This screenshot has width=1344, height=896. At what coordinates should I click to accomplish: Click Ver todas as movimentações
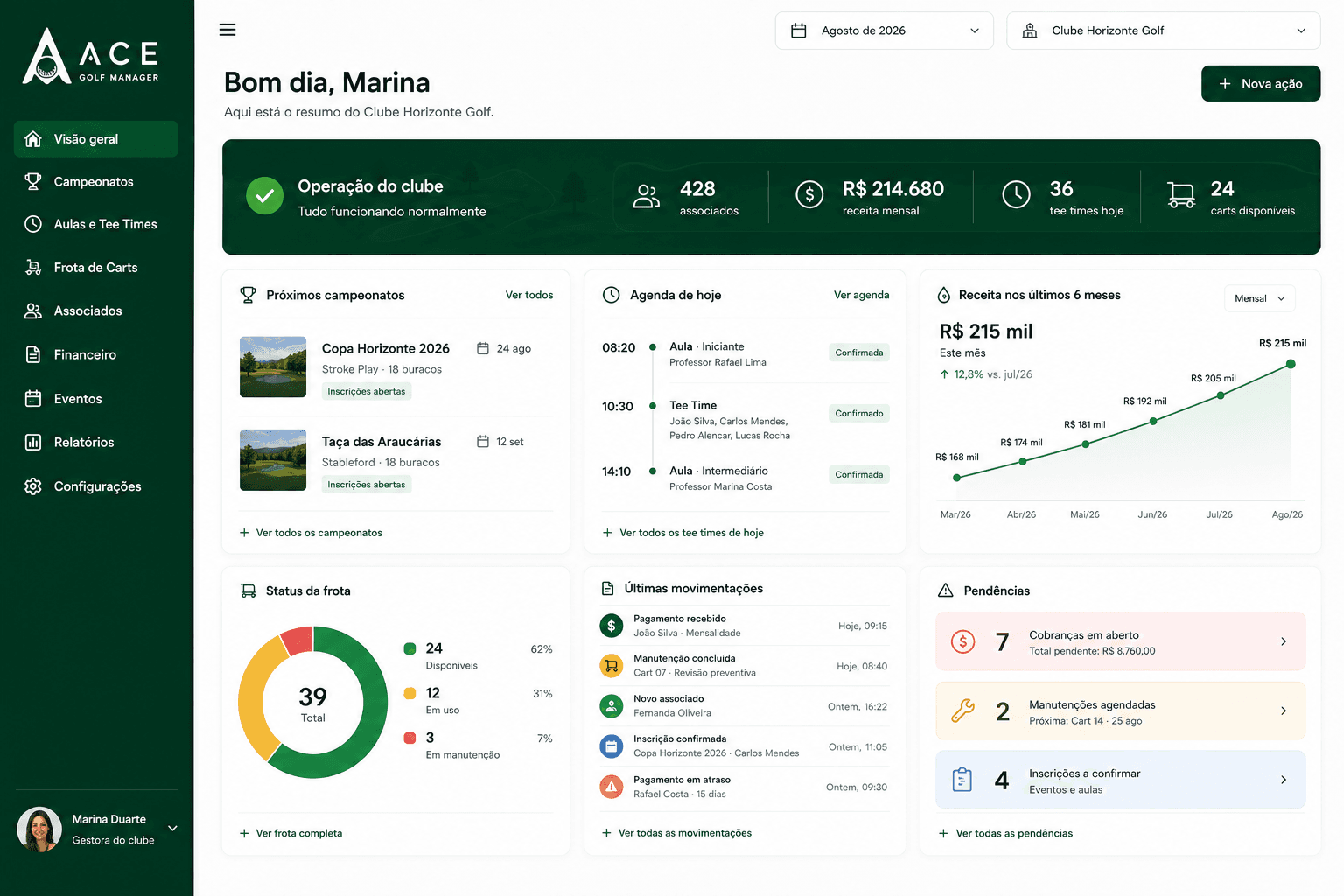point(676,833)
